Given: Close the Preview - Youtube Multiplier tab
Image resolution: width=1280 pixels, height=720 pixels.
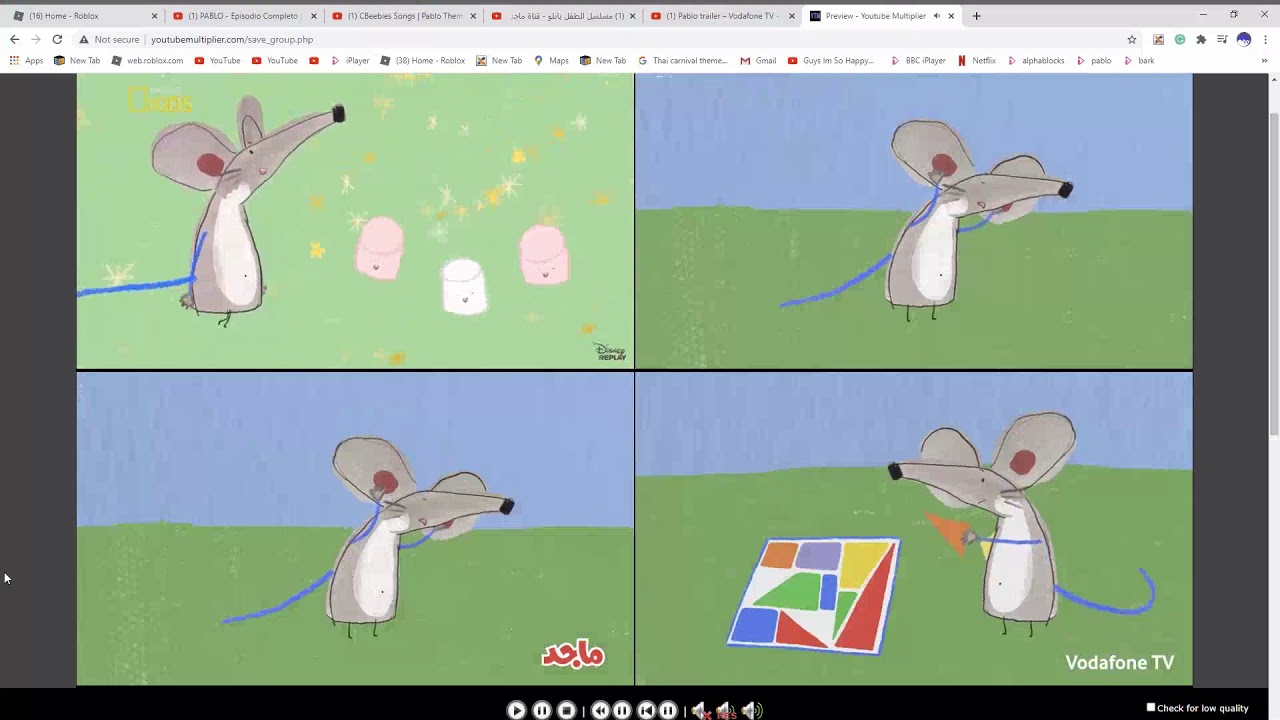Looking at the screenshot, I should [951, 16].
